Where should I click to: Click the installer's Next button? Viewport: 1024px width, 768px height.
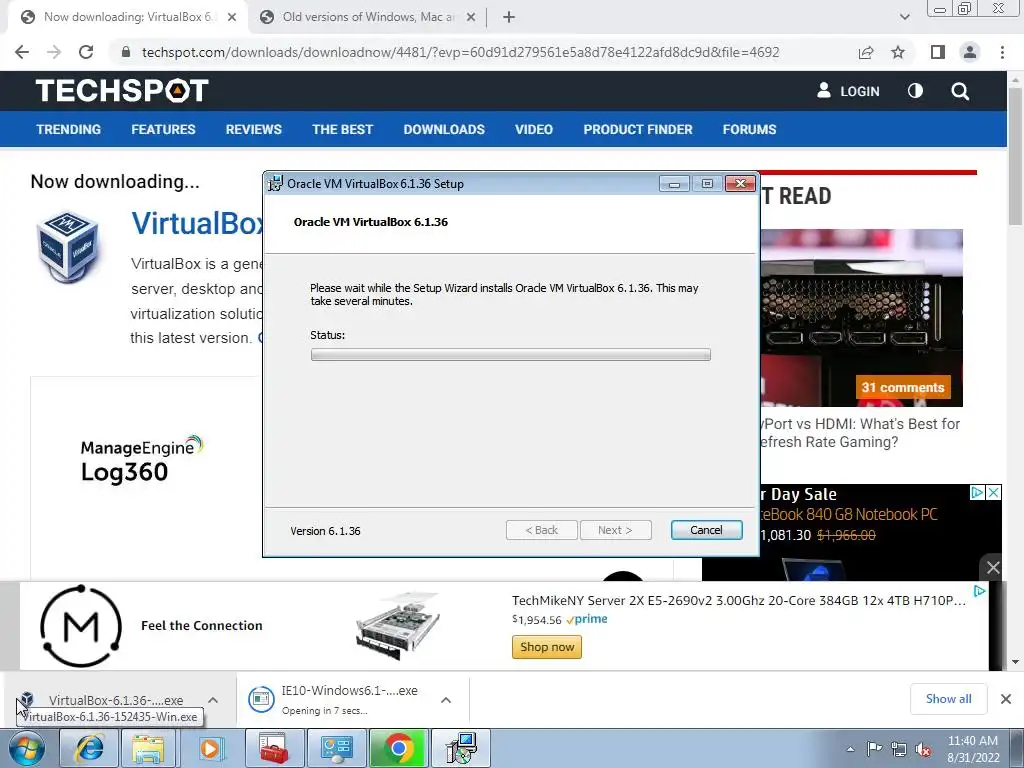(615, 530)
